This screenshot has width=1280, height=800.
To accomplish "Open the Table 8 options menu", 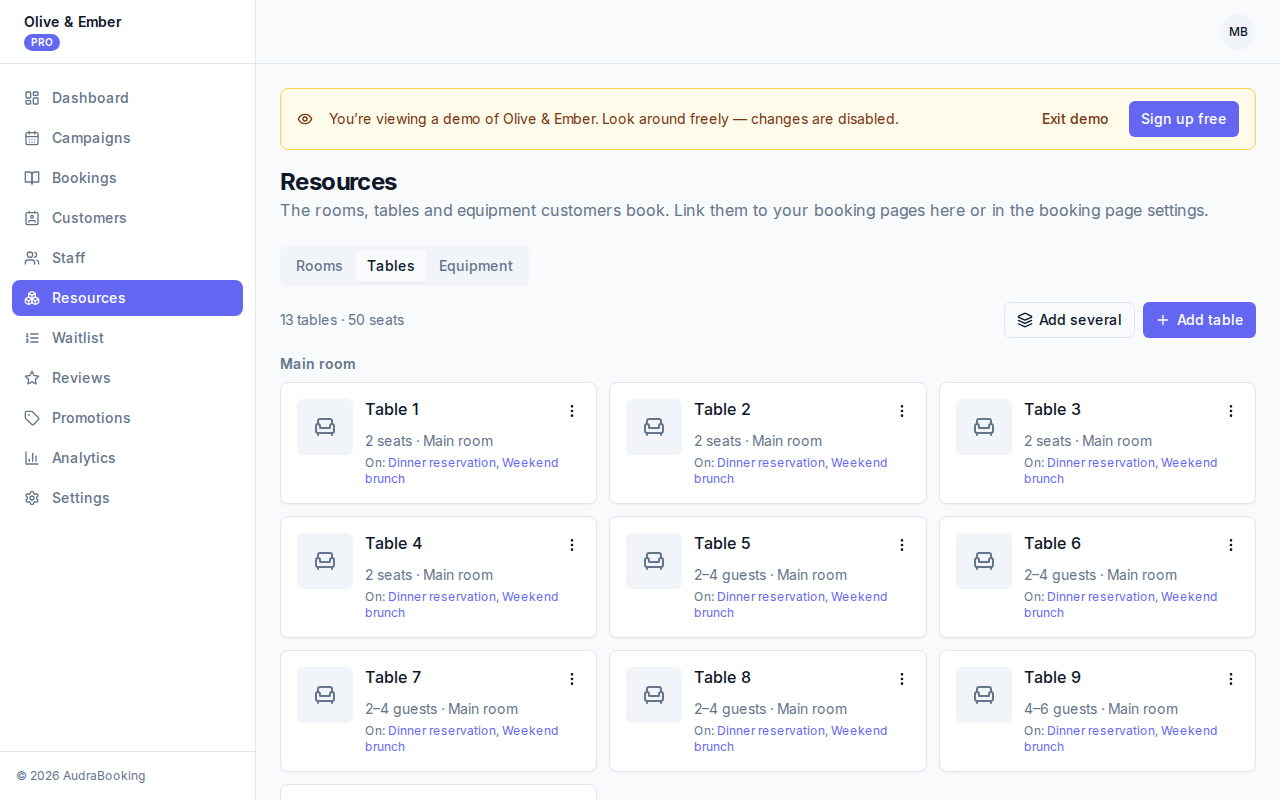I will click(902, 679).
